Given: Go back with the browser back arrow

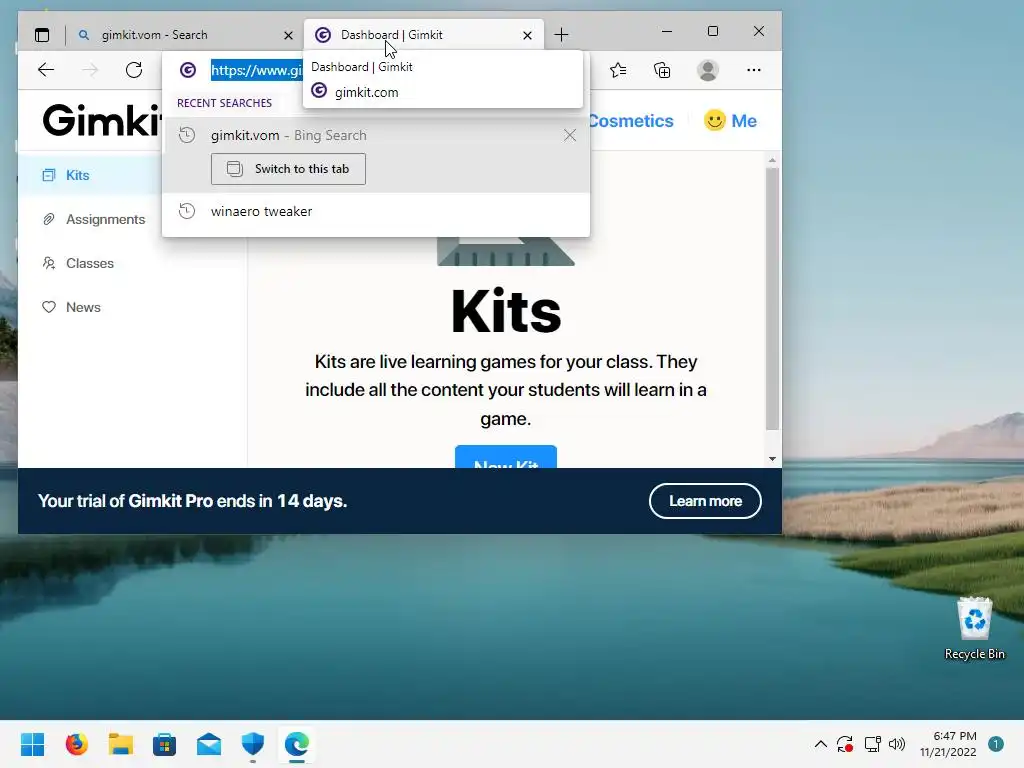Looking at the screenshot, I should click(46, 70).
